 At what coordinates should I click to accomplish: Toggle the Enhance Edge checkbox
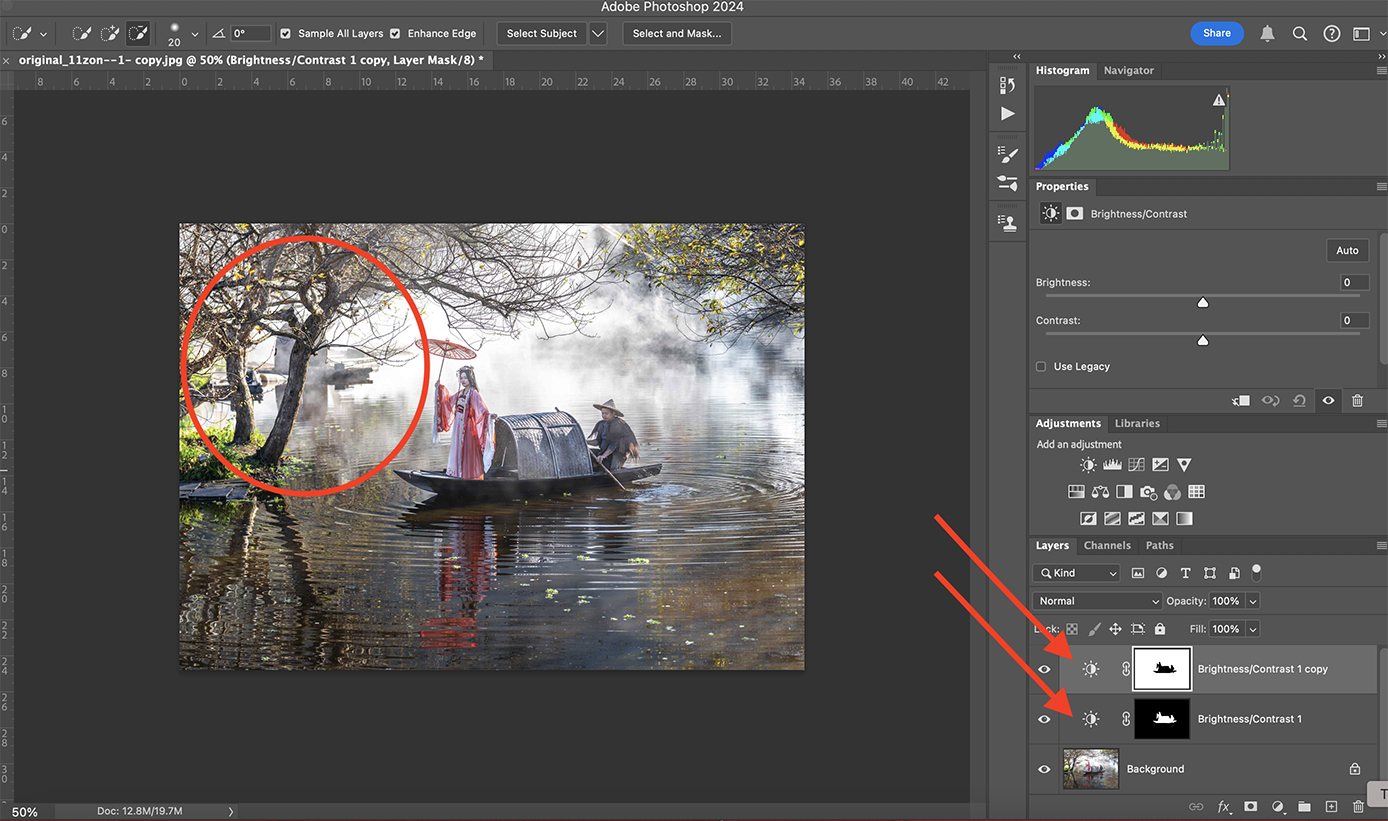[x=395, y=33]
